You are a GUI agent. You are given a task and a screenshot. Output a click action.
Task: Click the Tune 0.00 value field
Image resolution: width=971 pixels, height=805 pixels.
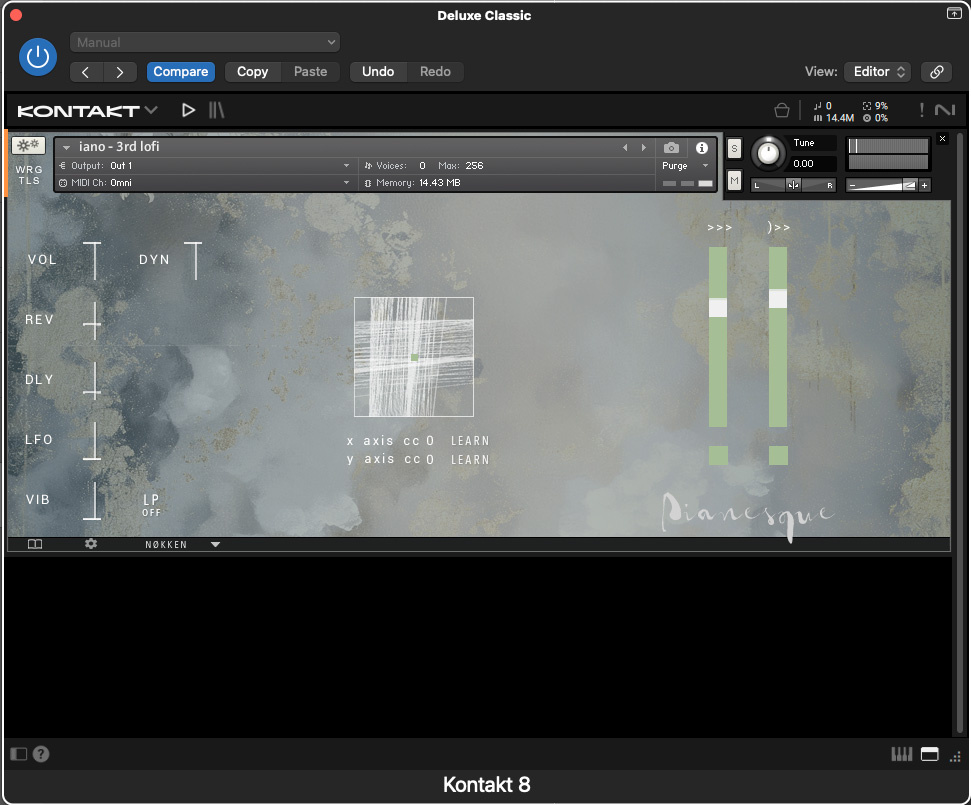(812, 163)
